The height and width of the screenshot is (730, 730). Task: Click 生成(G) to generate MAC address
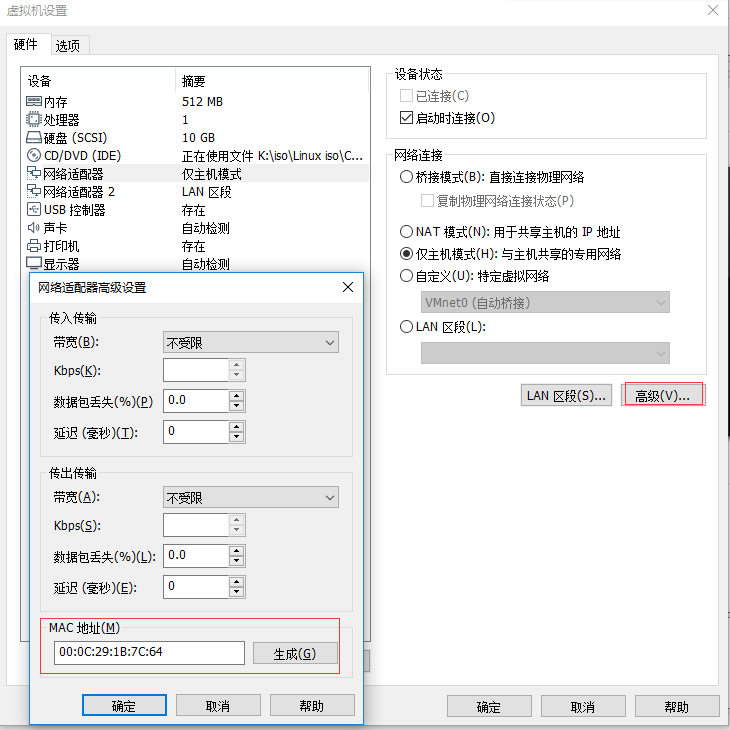pos(295,653)
